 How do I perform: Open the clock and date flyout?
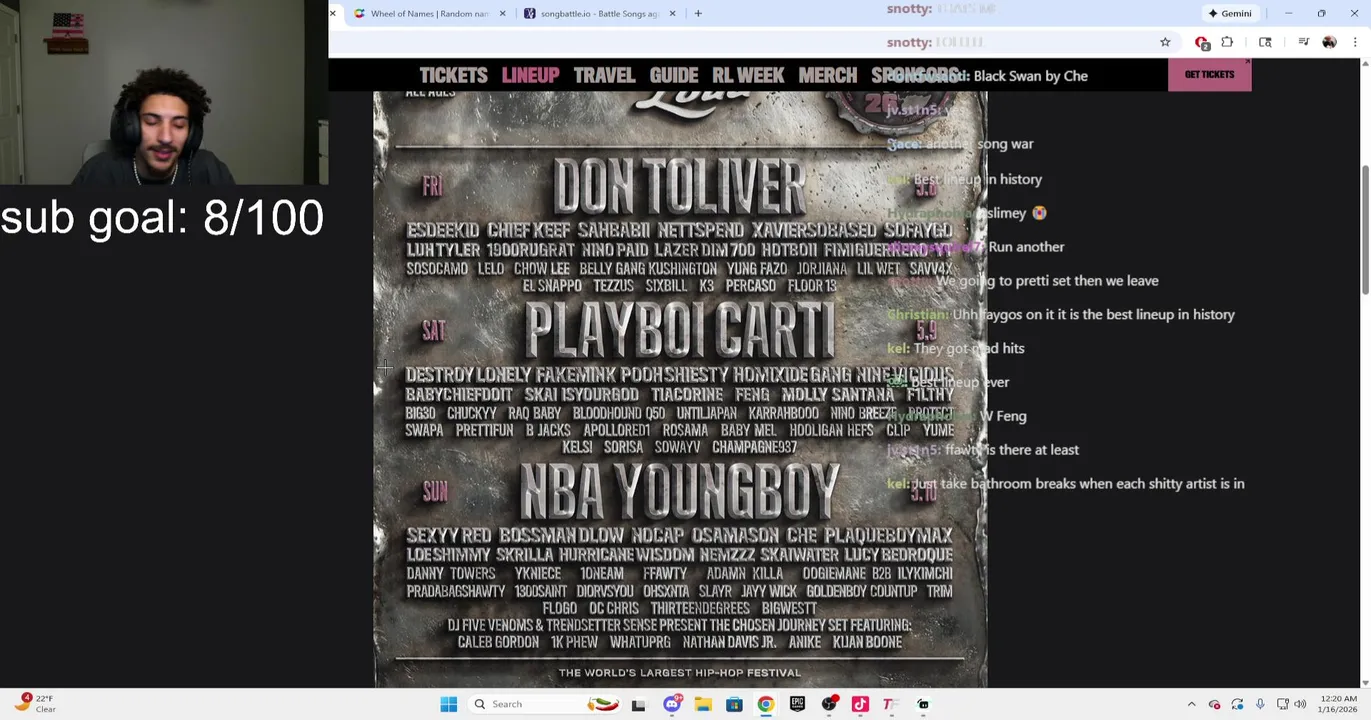tap(1338, 704)
